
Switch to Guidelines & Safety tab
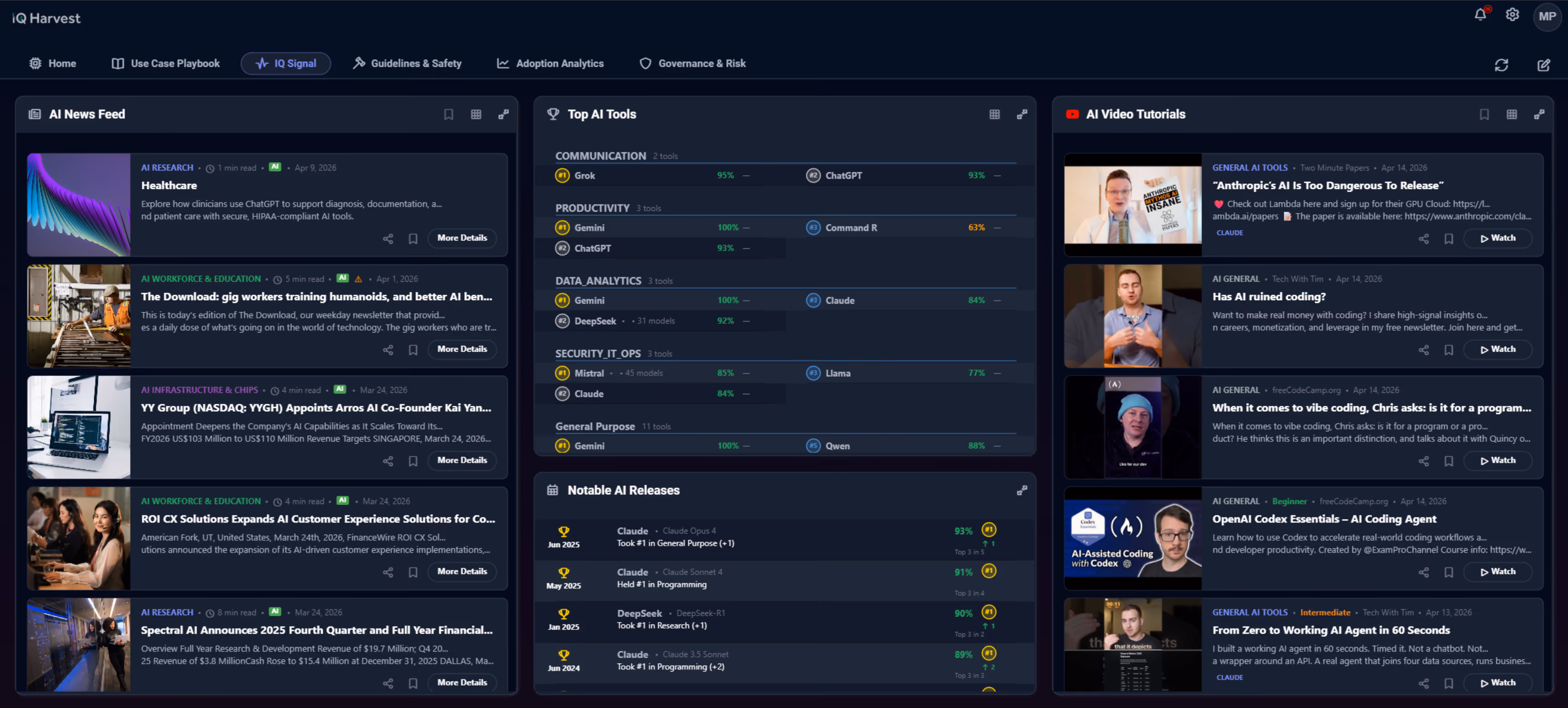(x=407, y=63)
